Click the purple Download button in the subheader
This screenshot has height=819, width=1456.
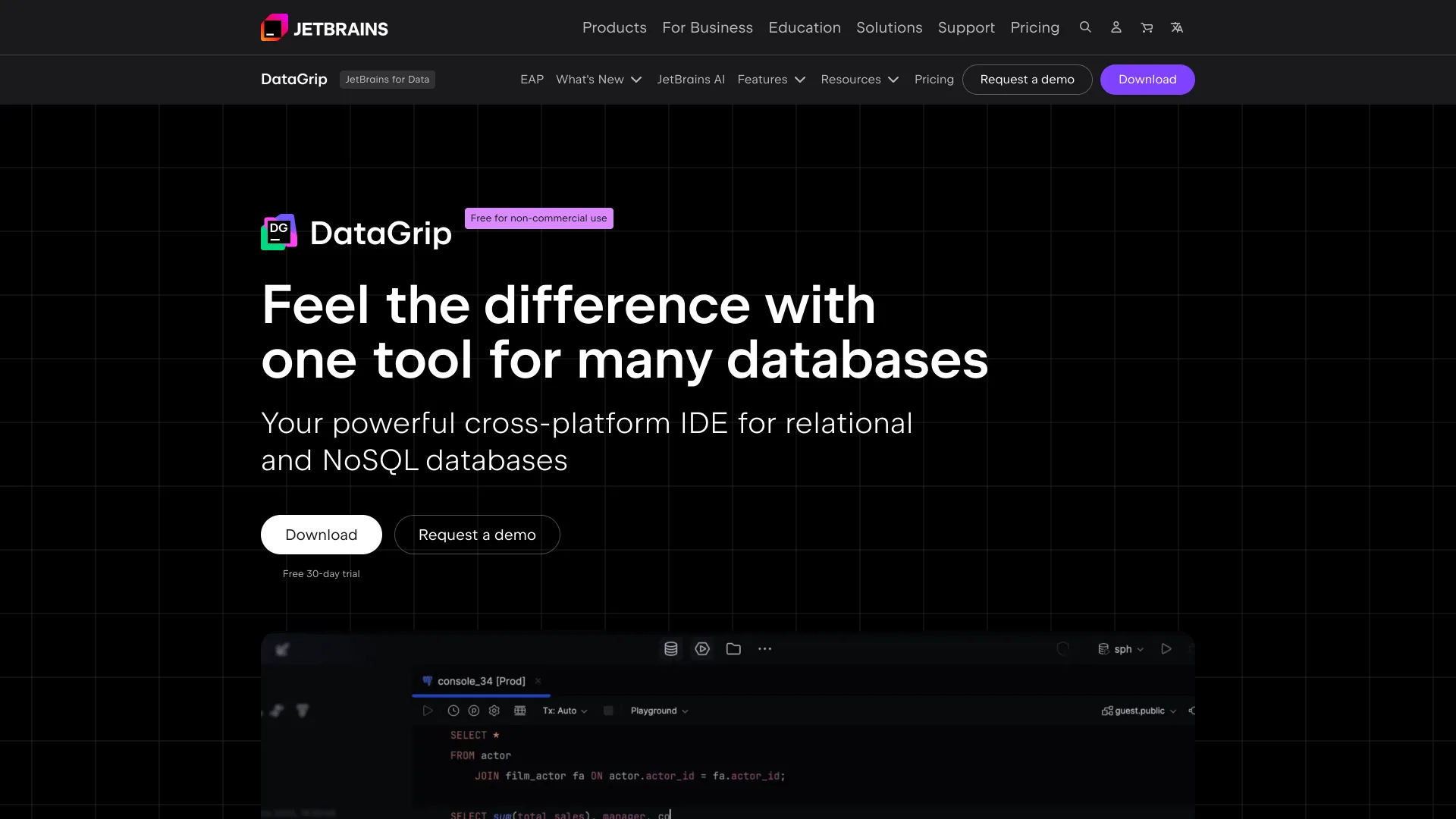point(1147,80)
